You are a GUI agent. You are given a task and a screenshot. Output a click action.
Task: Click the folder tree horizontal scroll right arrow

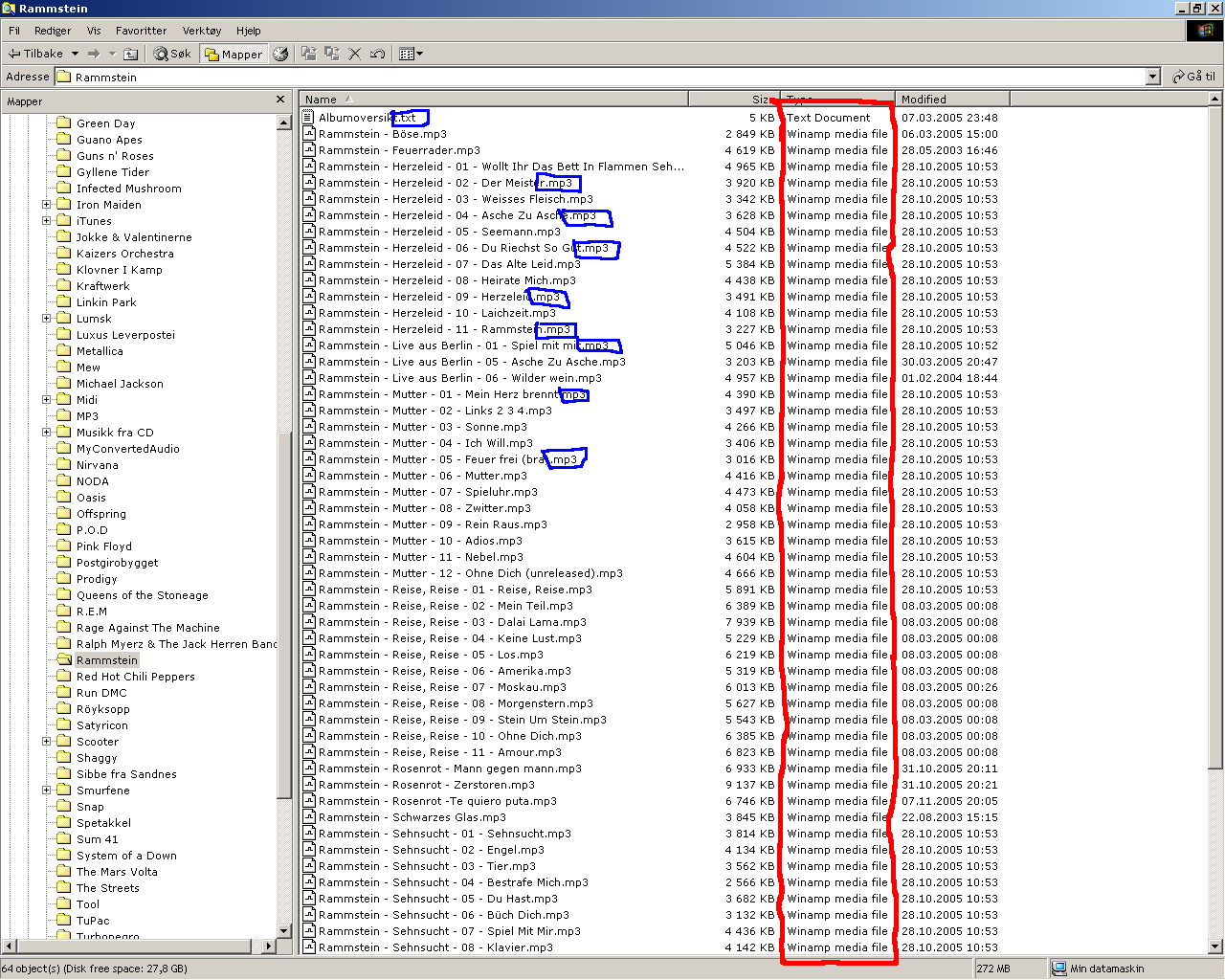pos(268,946)
